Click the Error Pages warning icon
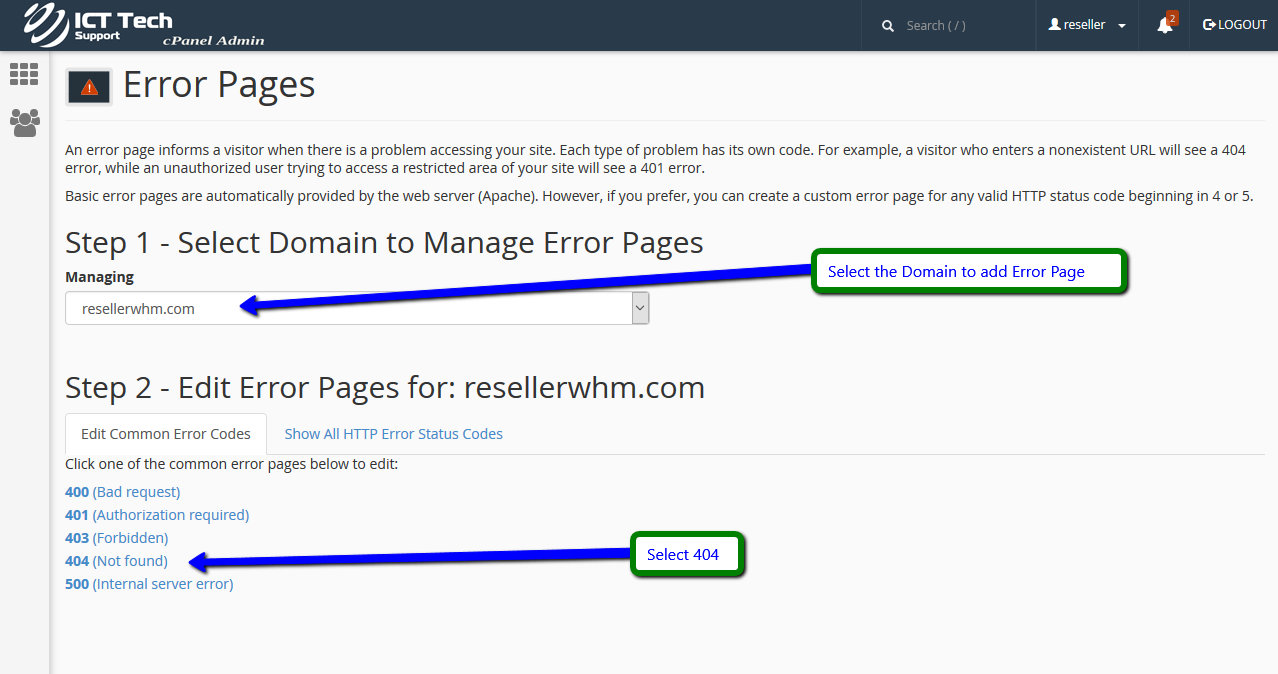Image resolution: width=1278 pixels, height=674 pixels. coord(89,87)
